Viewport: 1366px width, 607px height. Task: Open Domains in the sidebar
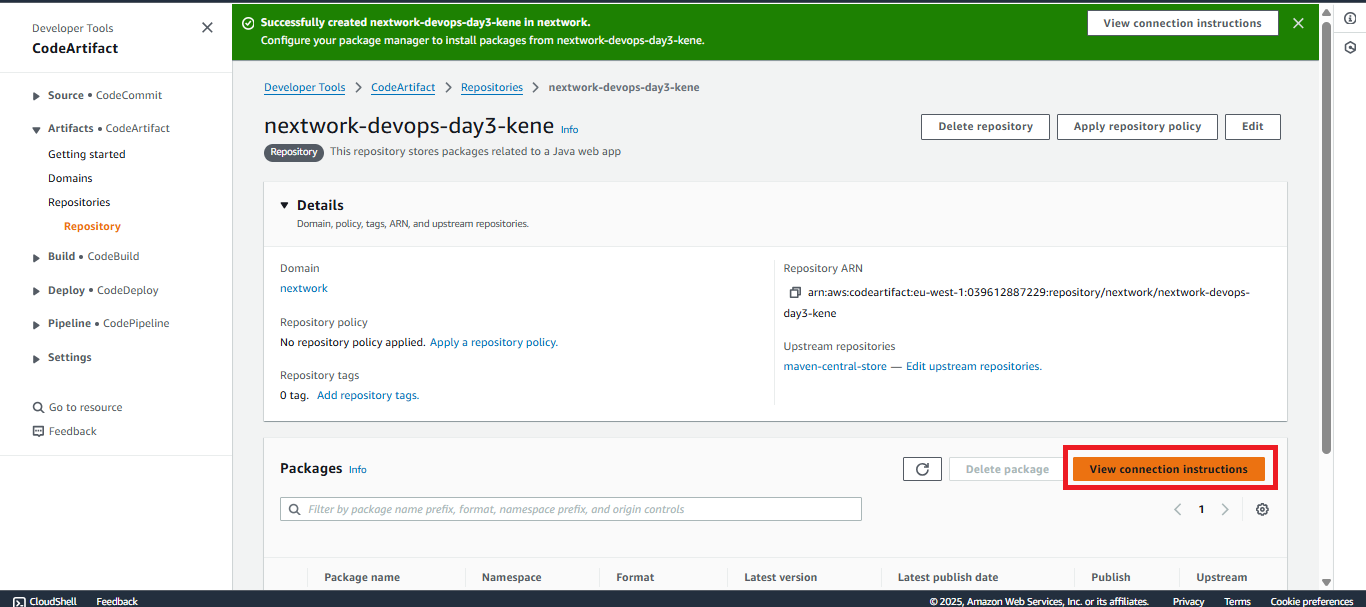coord(70,178)
